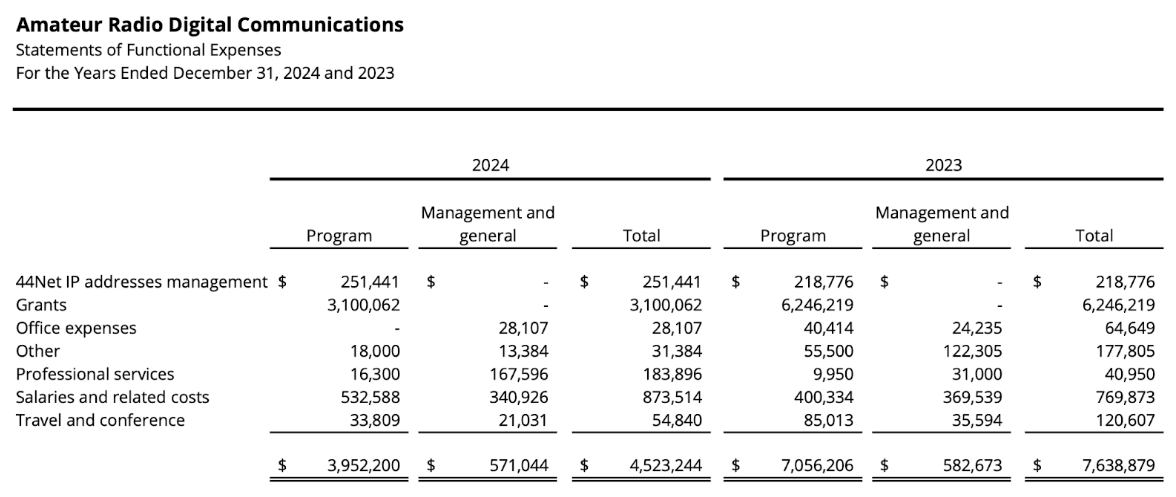Click the 2023 Total column header
The width and height of the screenshot is (1176, 497).
pyautogui.click(x=1094, y=236)
